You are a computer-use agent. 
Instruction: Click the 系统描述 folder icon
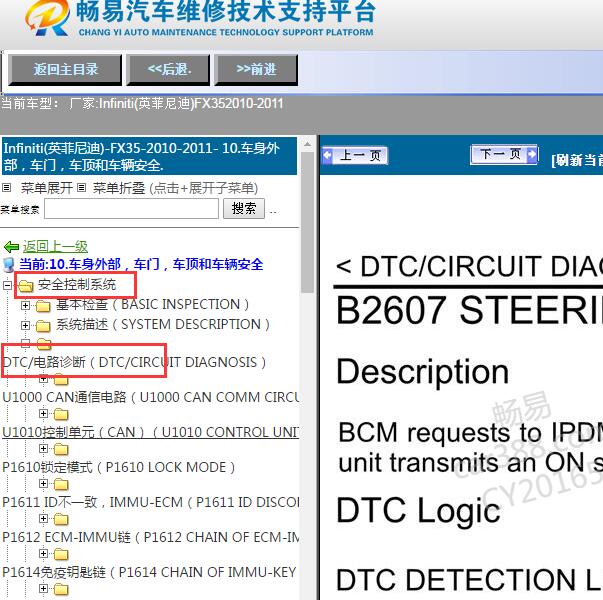[43, 326]
